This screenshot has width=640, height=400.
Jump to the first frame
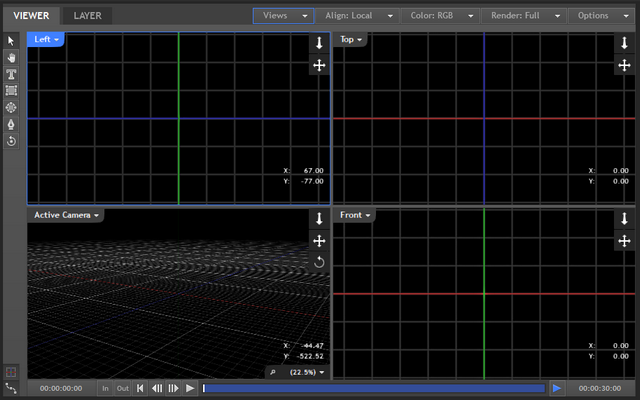pyautogui.click(x=141, y=388)
